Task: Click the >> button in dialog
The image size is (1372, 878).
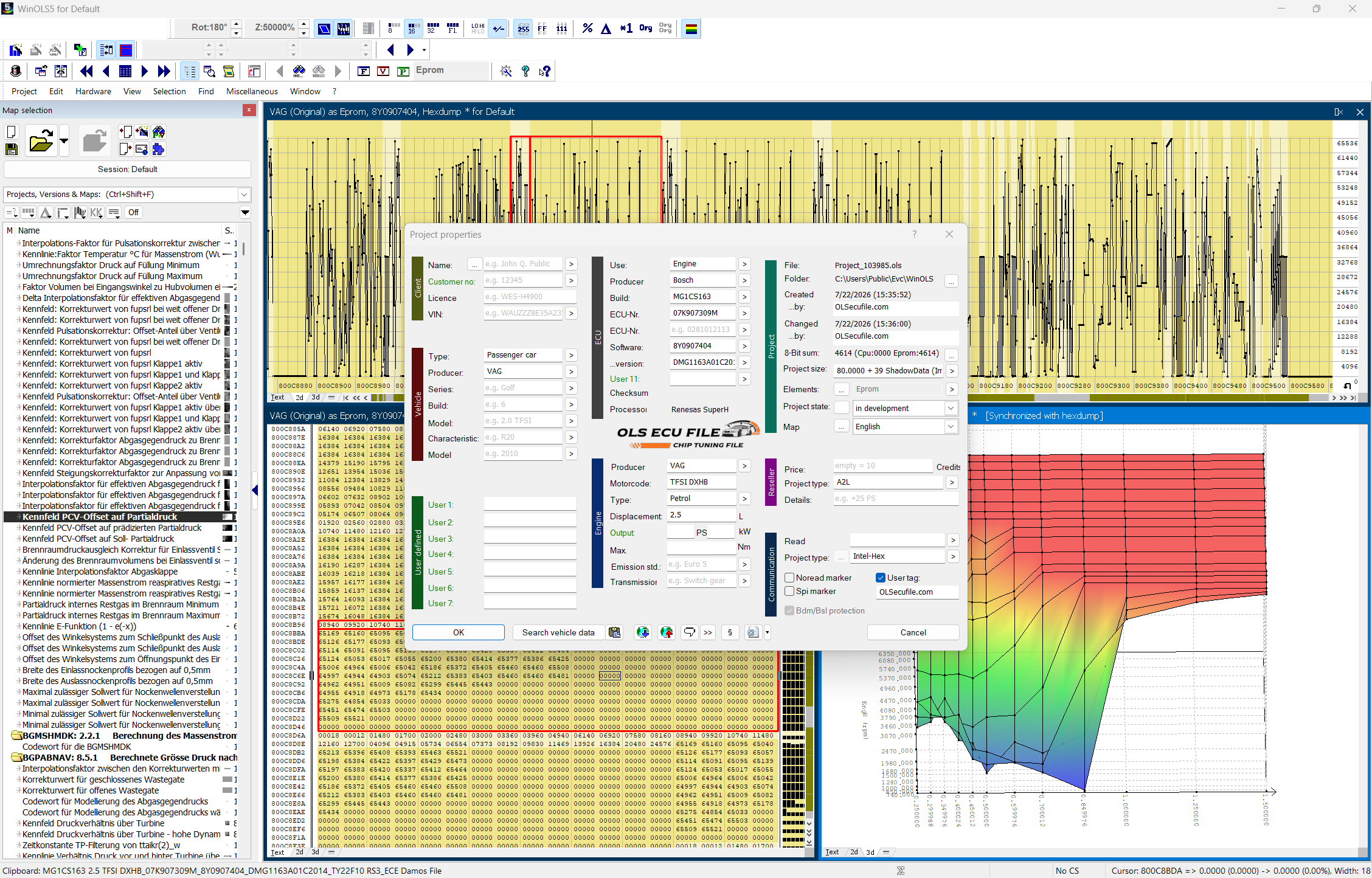Action: point(708,632)
